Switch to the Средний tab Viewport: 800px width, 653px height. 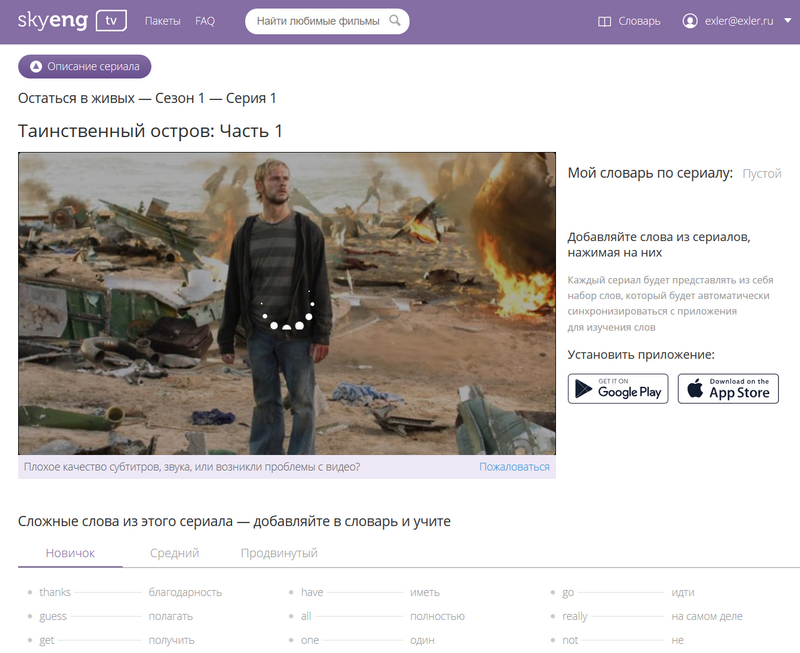175,553
